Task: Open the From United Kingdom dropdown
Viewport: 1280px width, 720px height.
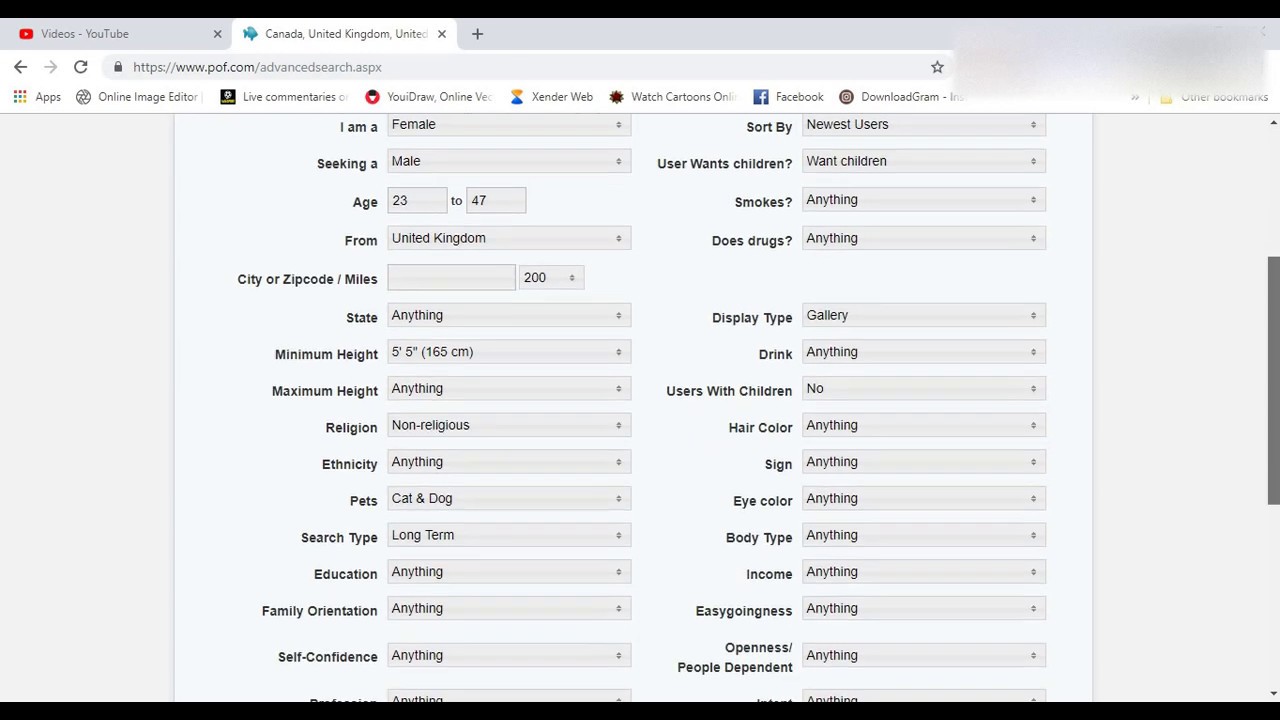Action: click(509, 238)
